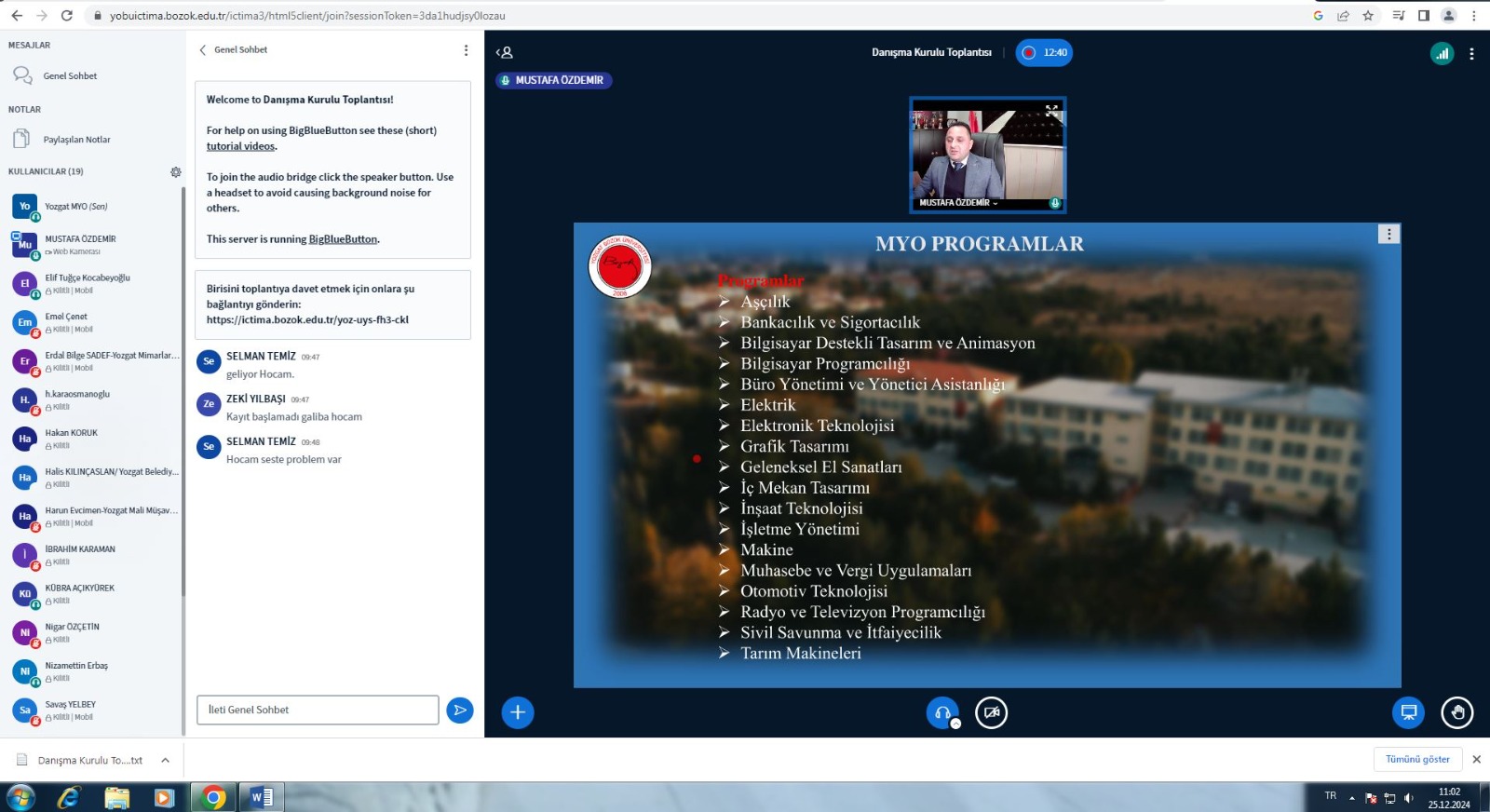Open tutorial videos link
1490x812 pixels.
pyautogui.click(x=241, y=146)
